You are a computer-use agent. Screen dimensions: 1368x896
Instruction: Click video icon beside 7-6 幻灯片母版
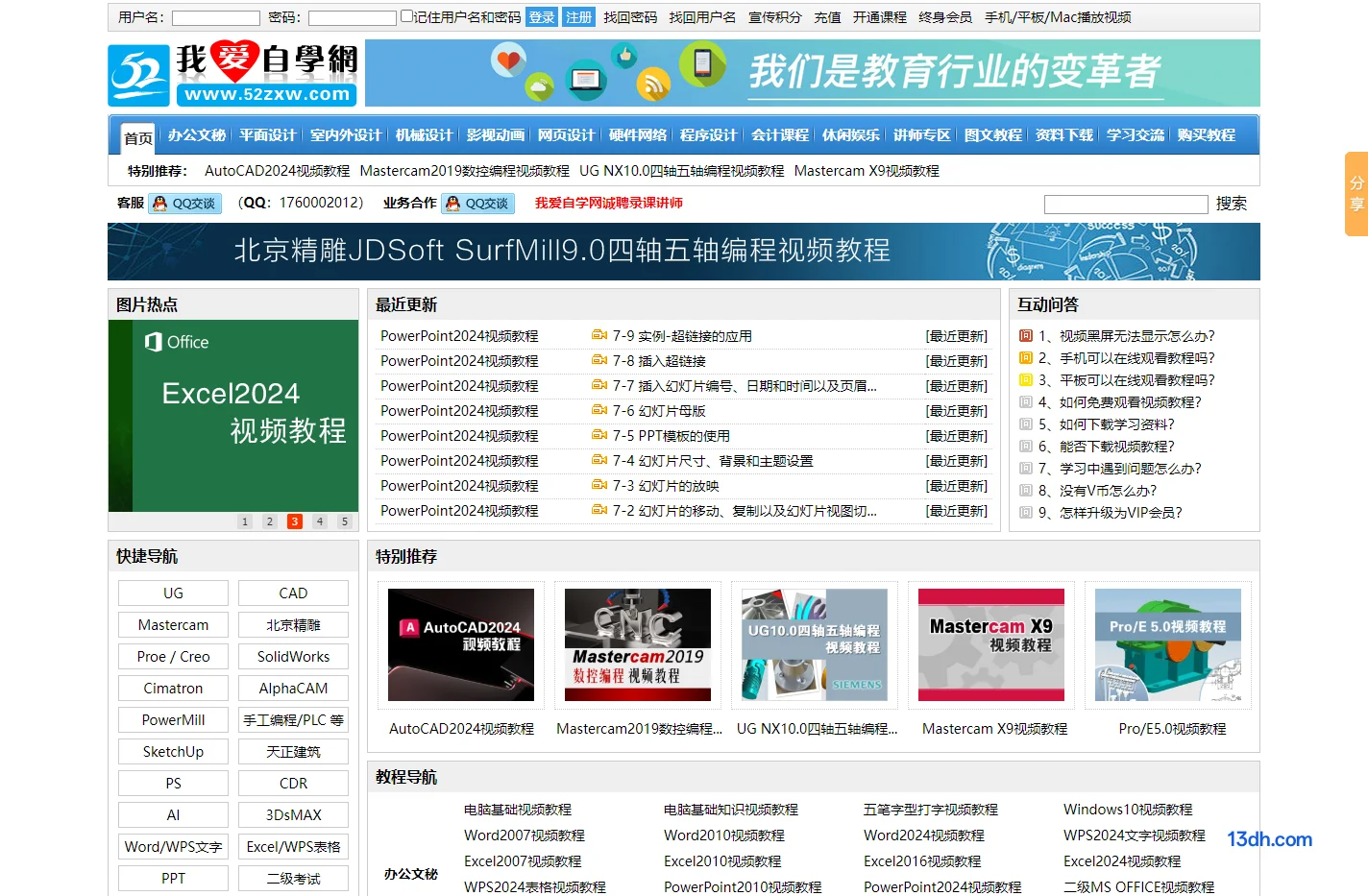coord(599,410)
